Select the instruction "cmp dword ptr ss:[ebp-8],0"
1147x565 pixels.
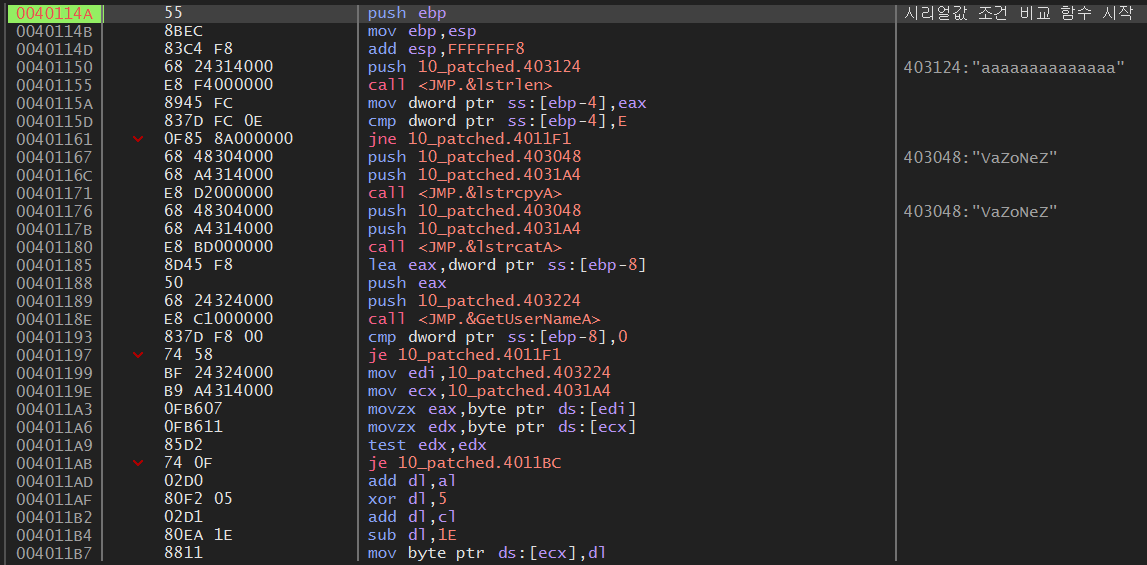coord(497,337)
